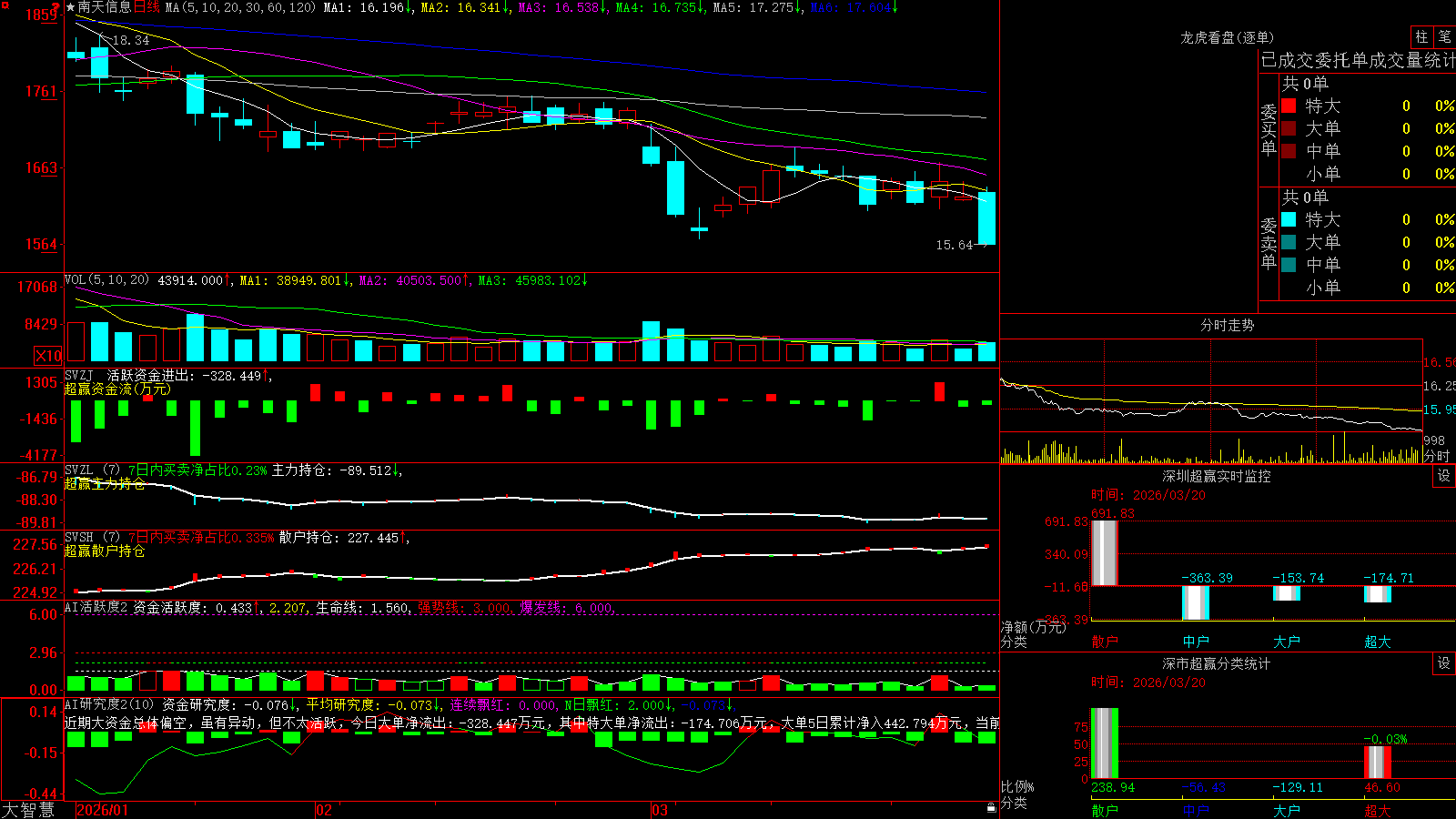Screen dimensions: 1456x819
Task: Click the 南天信息 stock name
Action: (x=105, y=7)
